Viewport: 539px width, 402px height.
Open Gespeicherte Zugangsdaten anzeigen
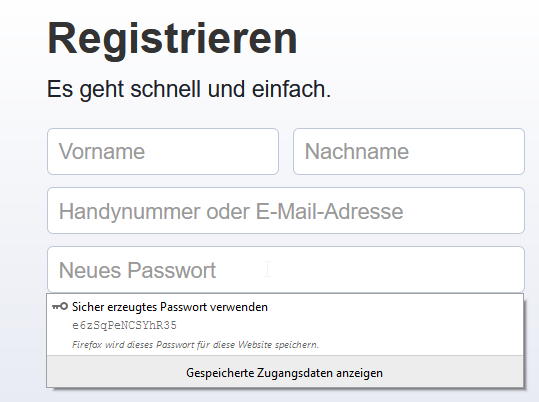coord(285,373)
